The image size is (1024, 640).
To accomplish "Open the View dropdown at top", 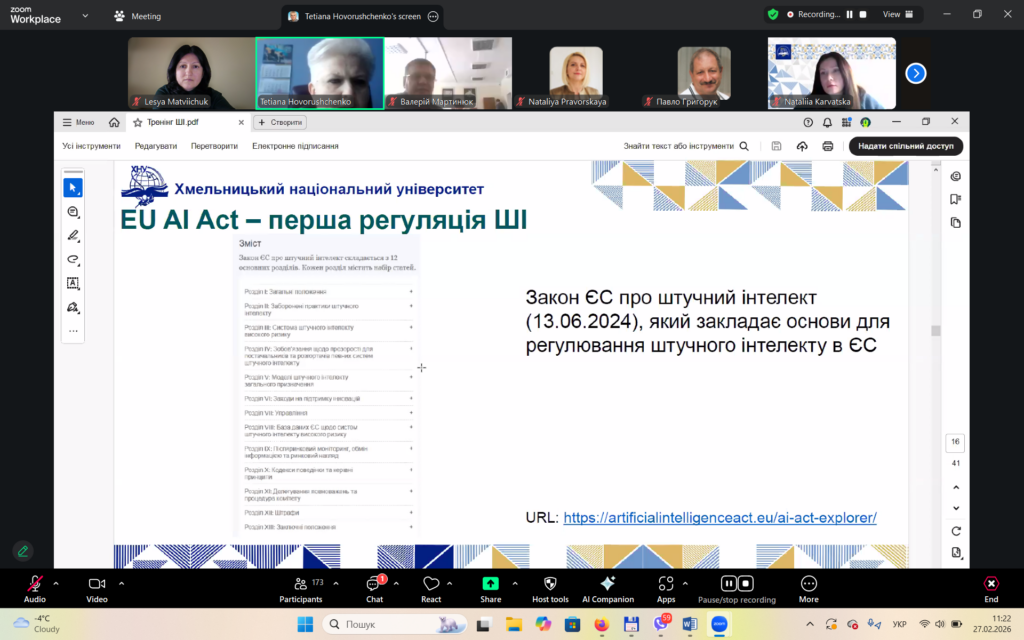I will [x=896, y=15].
